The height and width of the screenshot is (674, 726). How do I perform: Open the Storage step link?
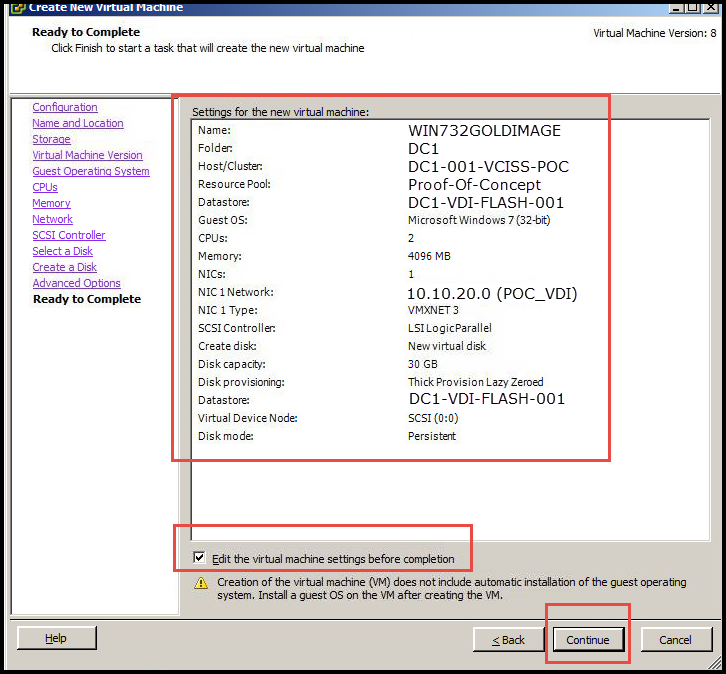point(51,139)
